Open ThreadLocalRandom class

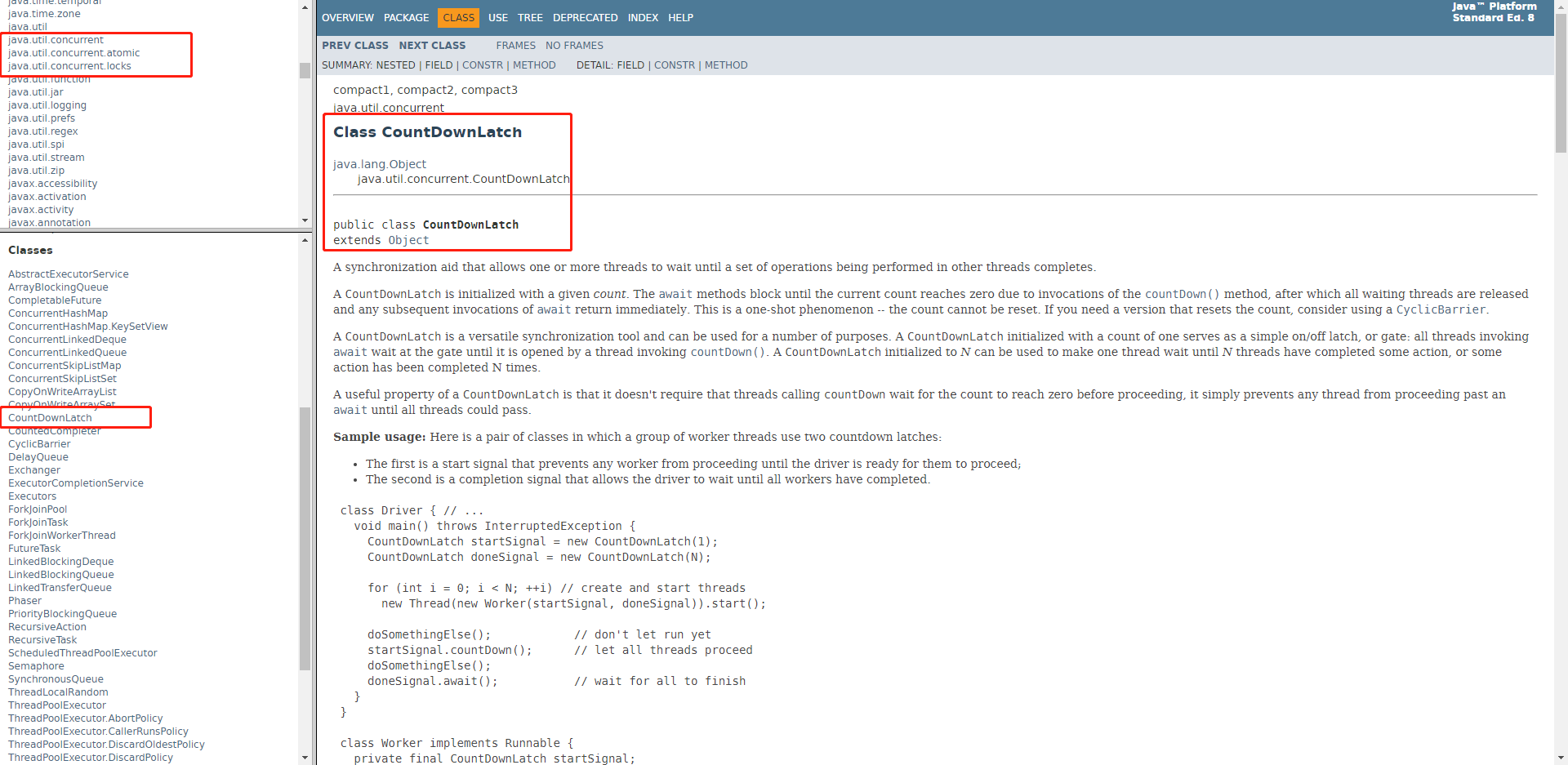click(x=58, y=692)
